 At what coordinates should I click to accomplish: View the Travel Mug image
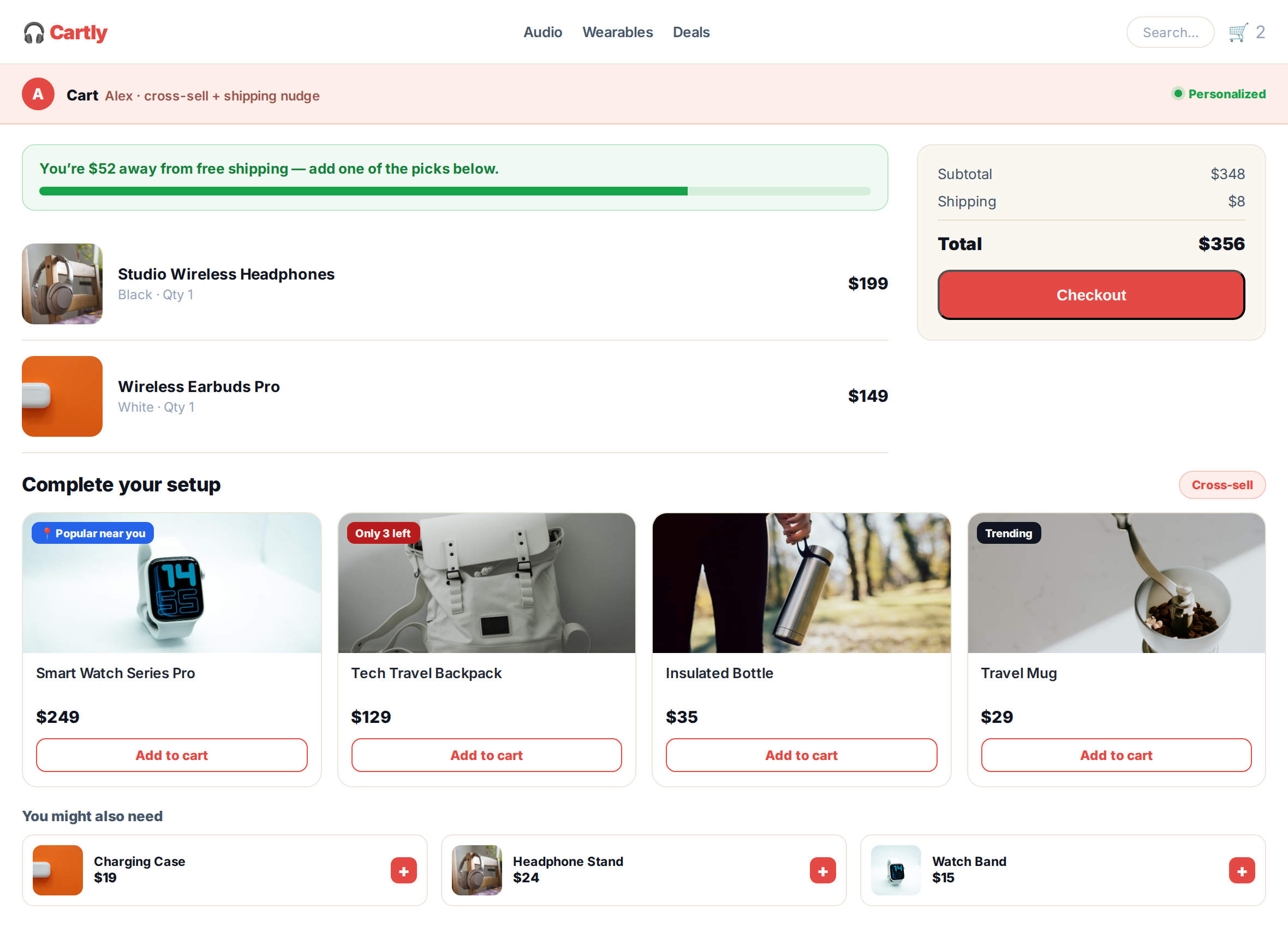coord(1116,583)
